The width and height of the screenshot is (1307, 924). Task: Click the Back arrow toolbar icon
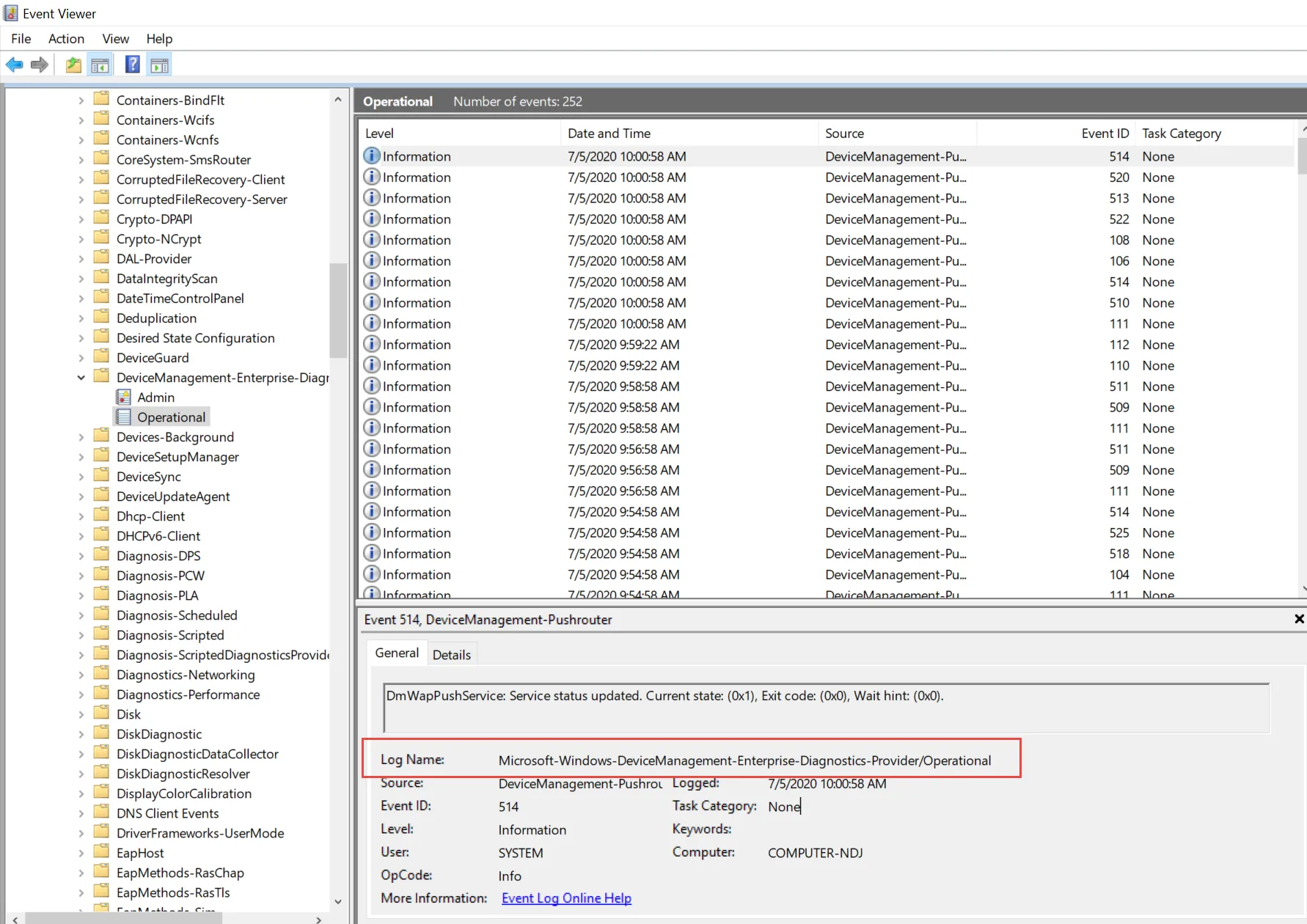pos(14,65)
